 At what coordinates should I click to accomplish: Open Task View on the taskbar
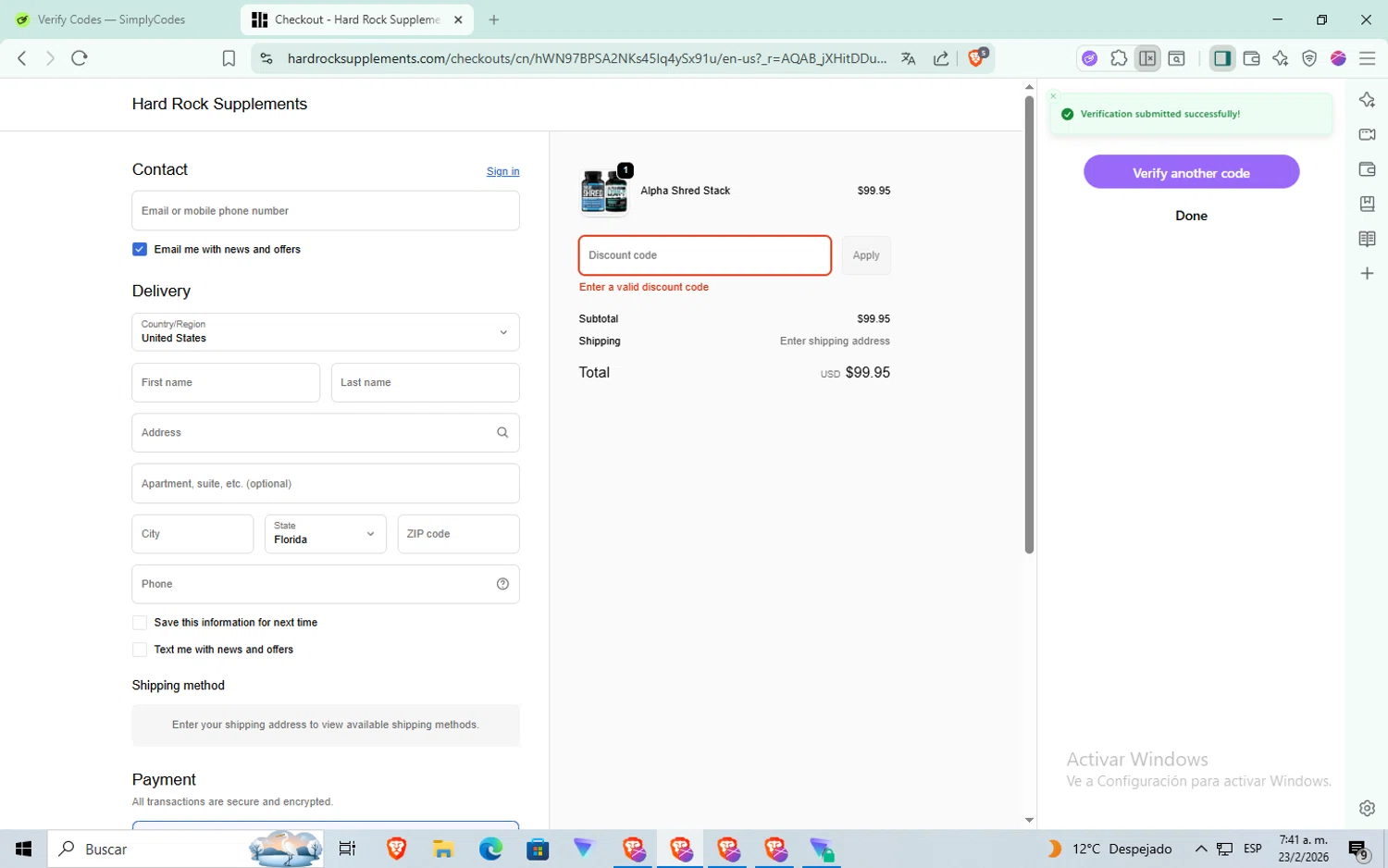click(348, 849)
